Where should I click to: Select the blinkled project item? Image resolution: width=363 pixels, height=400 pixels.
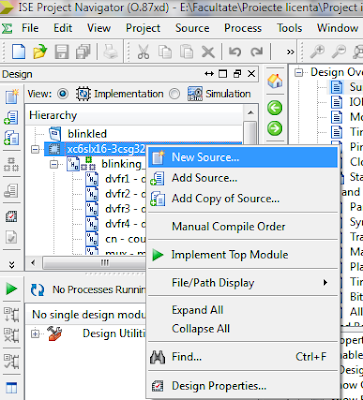point(87,134)
